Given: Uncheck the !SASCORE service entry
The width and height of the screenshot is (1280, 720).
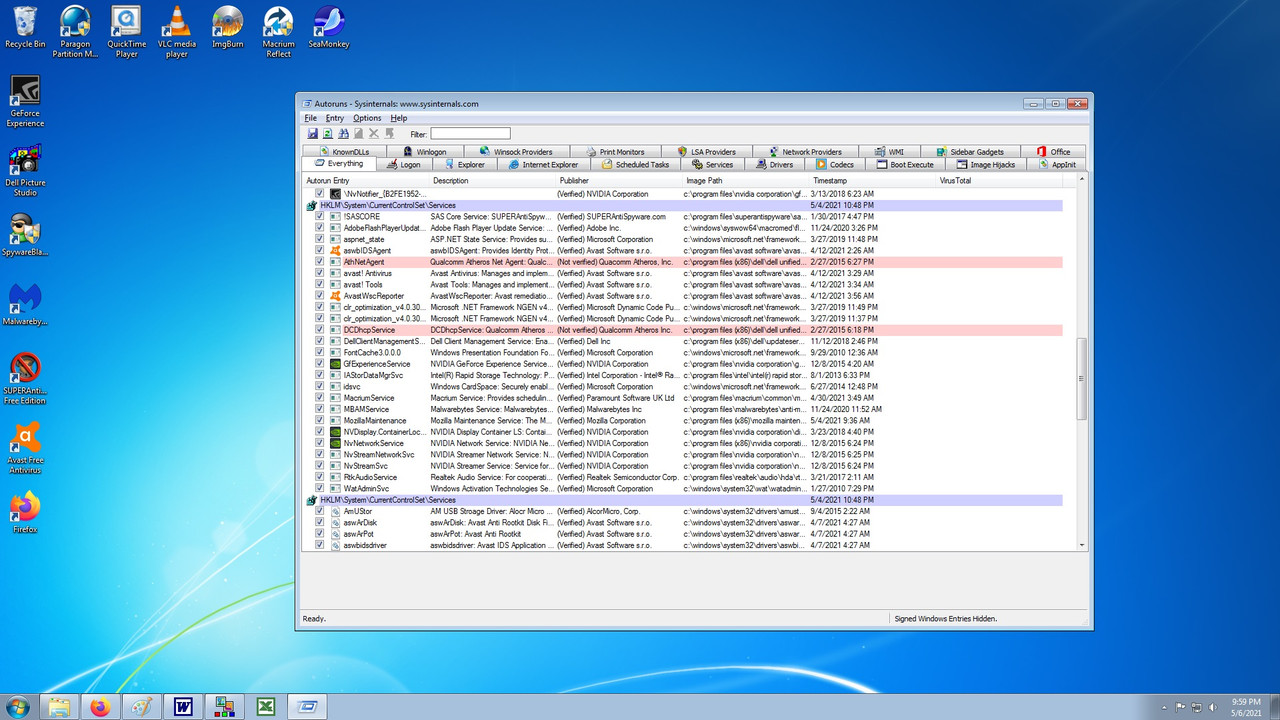Looking at the screenshot, I should pyautogui.click(x=320, y=216).
